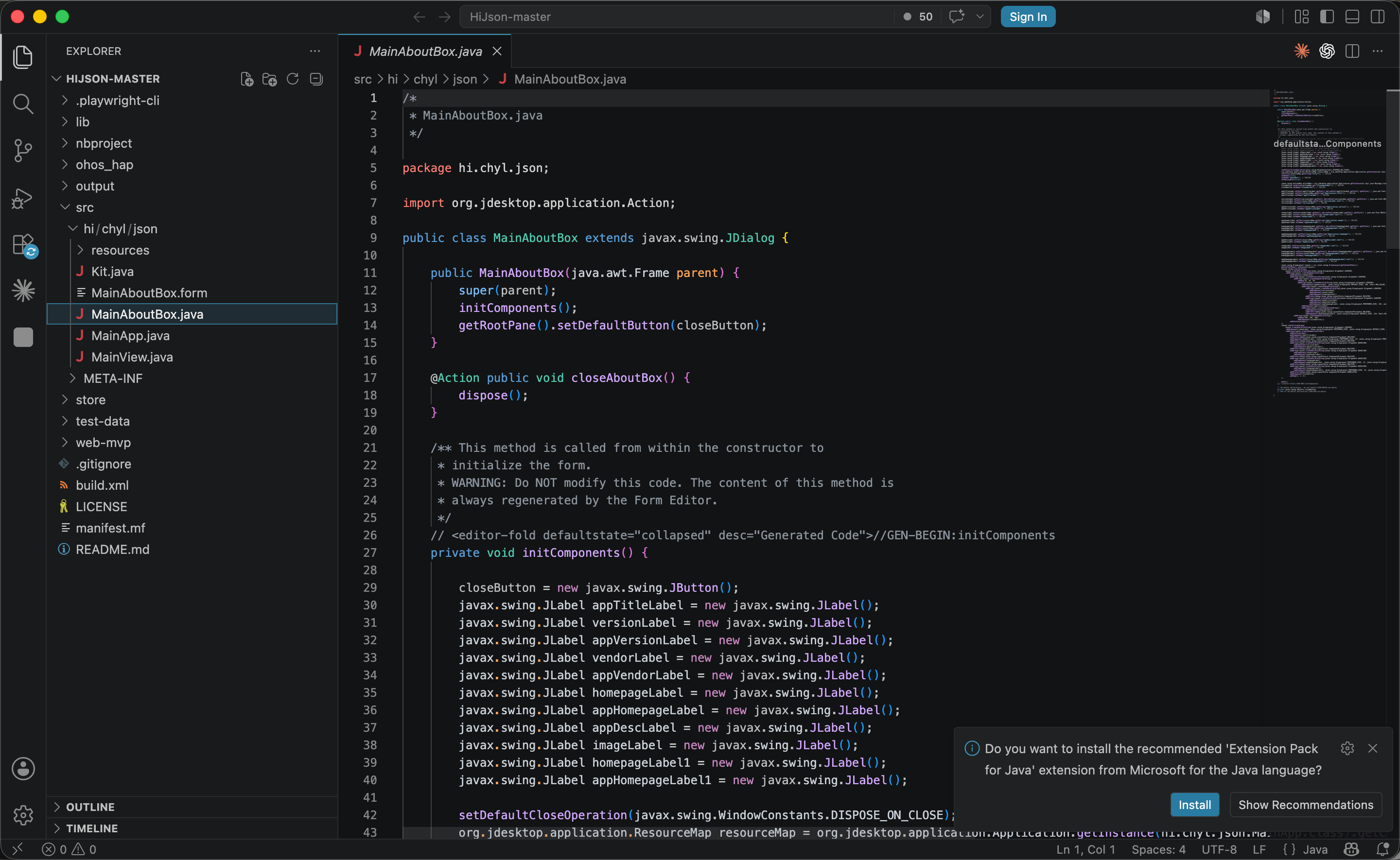Image resolution: width=1400 pixels, height=860 pixels.
Task: Click the Copilot status icon in status bar
Action: (x=1351, y=849)
